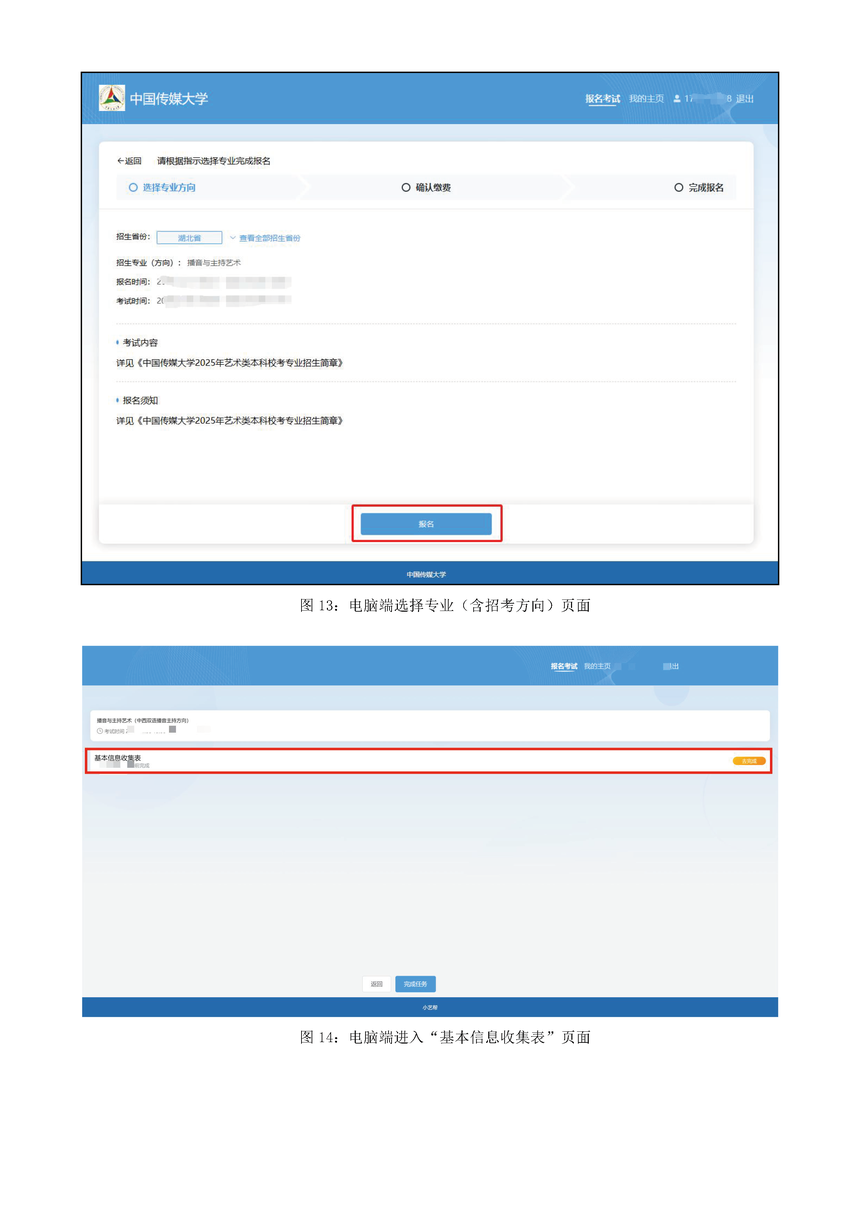The height and width of the screenshot is (1216, 860).
Task: Open 我的主页 tab in the 图14 page header
Action: click(x=597, y=666)
